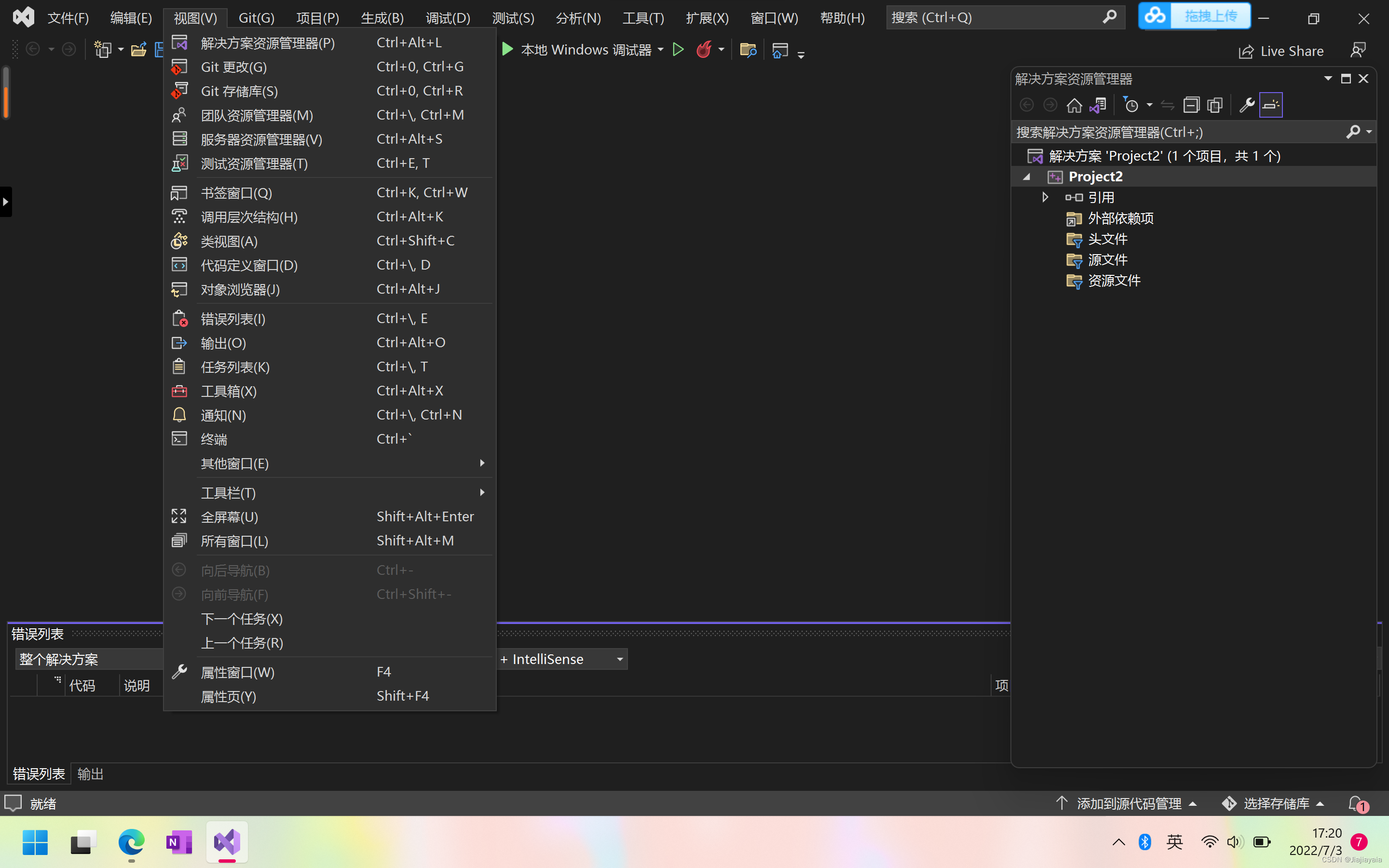Click the Live Share button
This screenshot has height=868, width=1389.
[x=1281, y=51]
